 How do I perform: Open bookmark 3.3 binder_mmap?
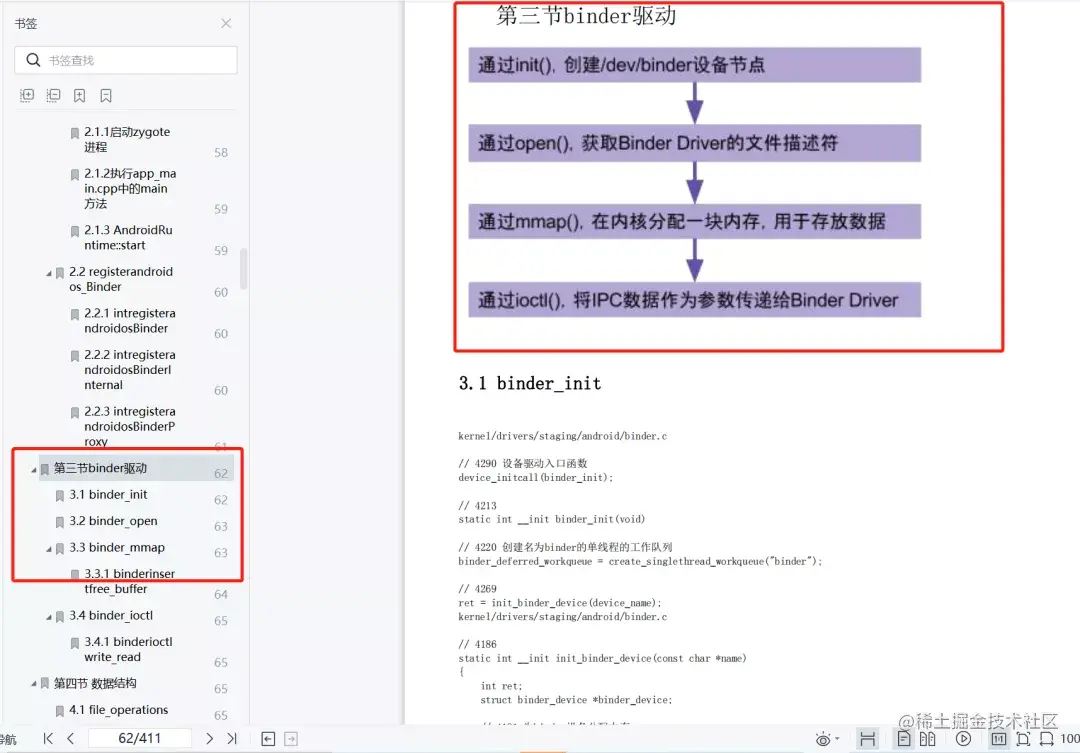pyautogui.click(x=116, y=547)
